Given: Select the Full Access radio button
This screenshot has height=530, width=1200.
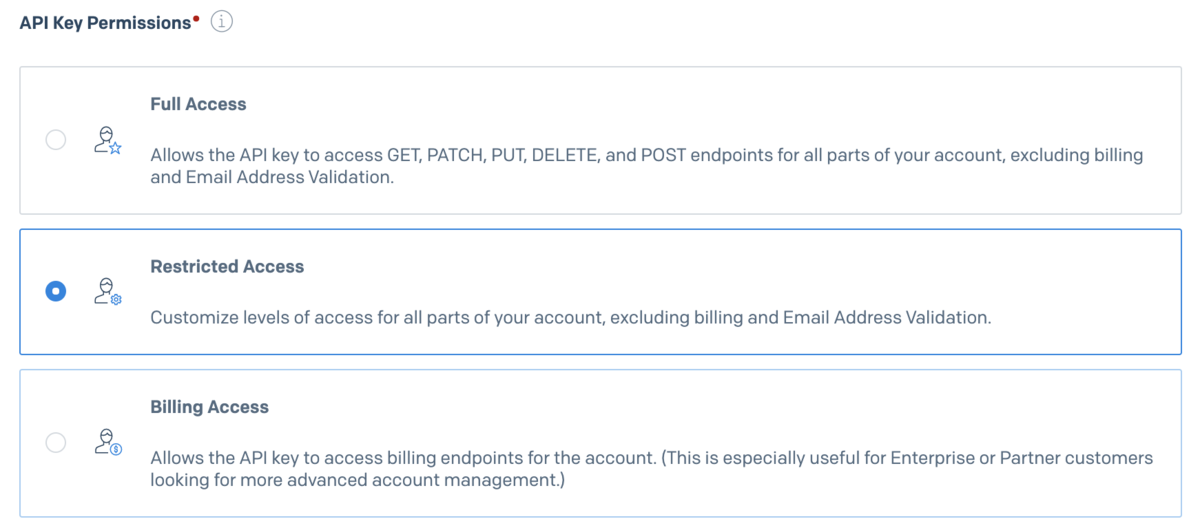Looking at the screenshot, I should (56, 140).
